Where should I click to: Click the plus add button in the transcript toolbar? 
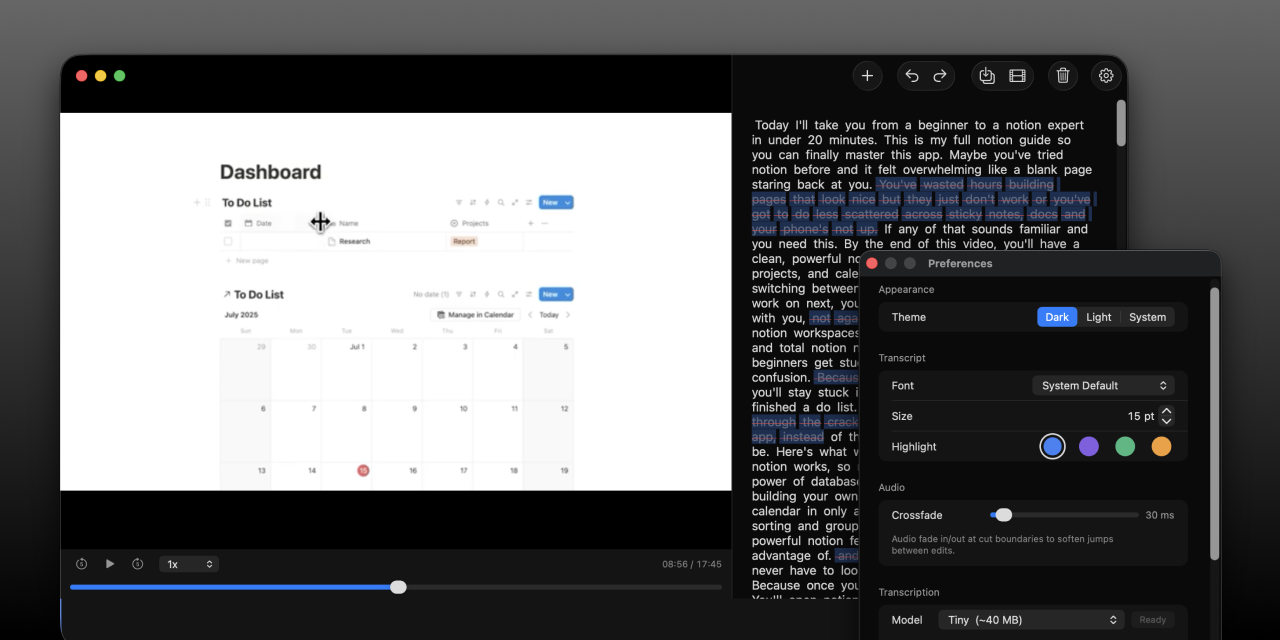867,75
